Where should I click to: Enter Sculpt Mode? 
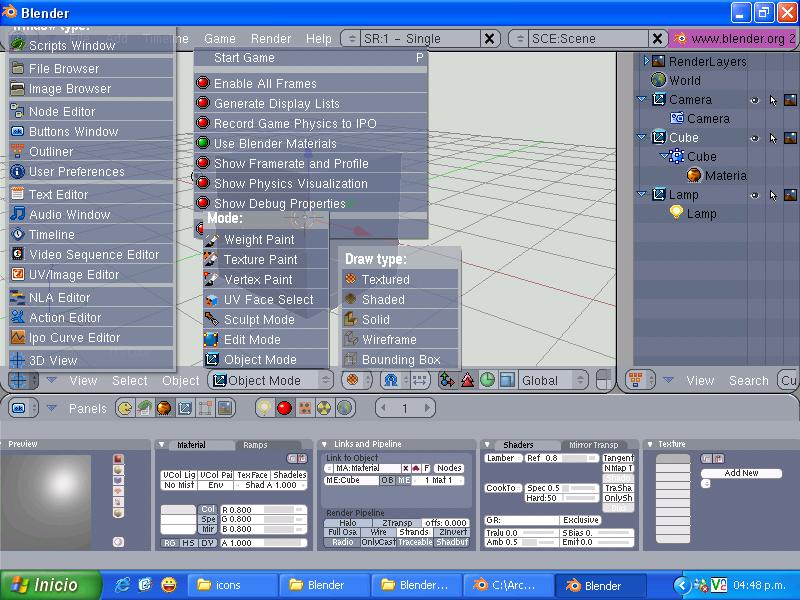point(265,319)
